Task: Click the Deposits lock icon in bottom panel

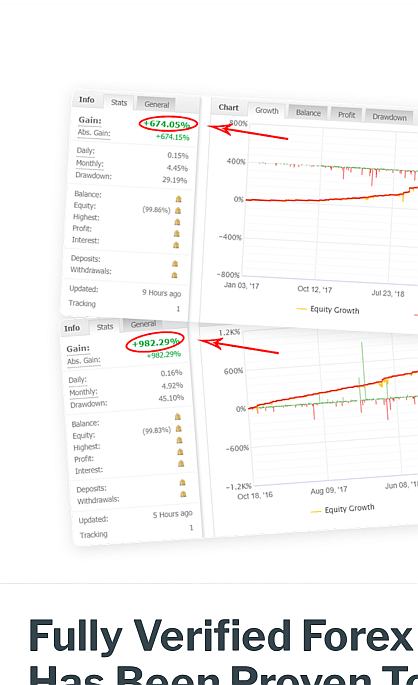Action: pos(183,483)
